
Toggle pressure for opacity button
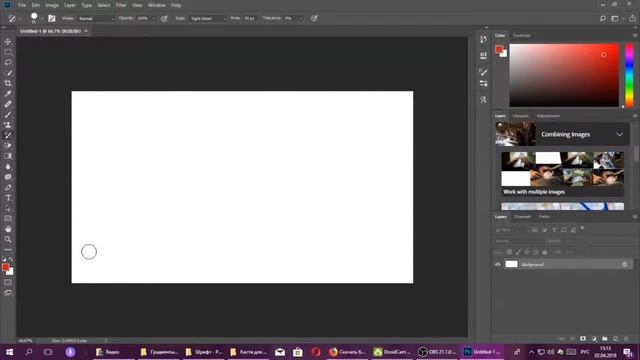tap(164, 18)
